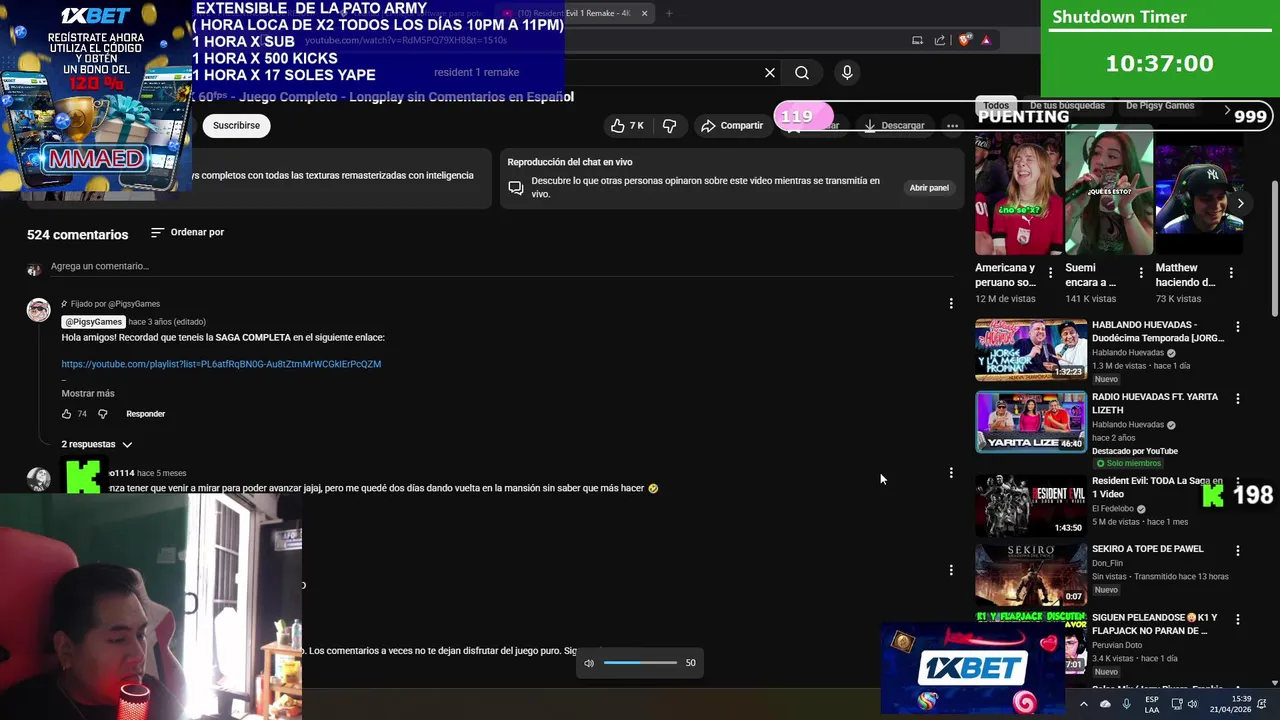Click the Compartir share button
This screenshot has width=1280, height=720.
coord(732,125)
